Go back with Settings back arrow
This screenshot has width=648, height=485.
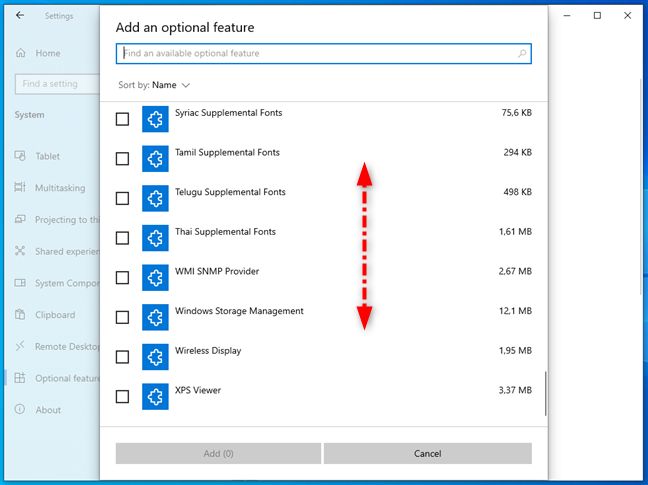click(20, 15)
